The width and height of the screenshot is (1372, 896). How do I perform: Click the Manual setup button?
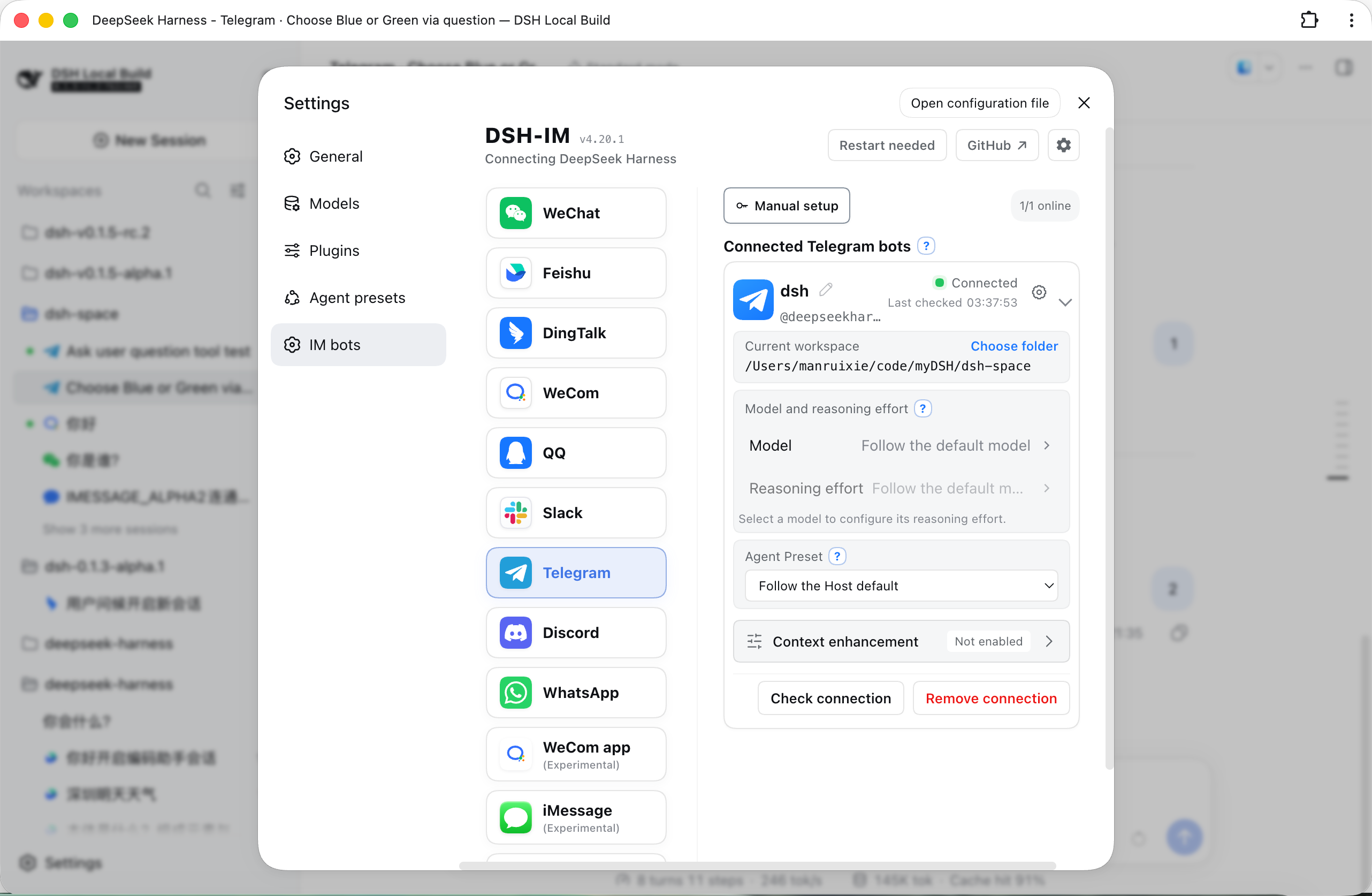(x=786, y=206)
